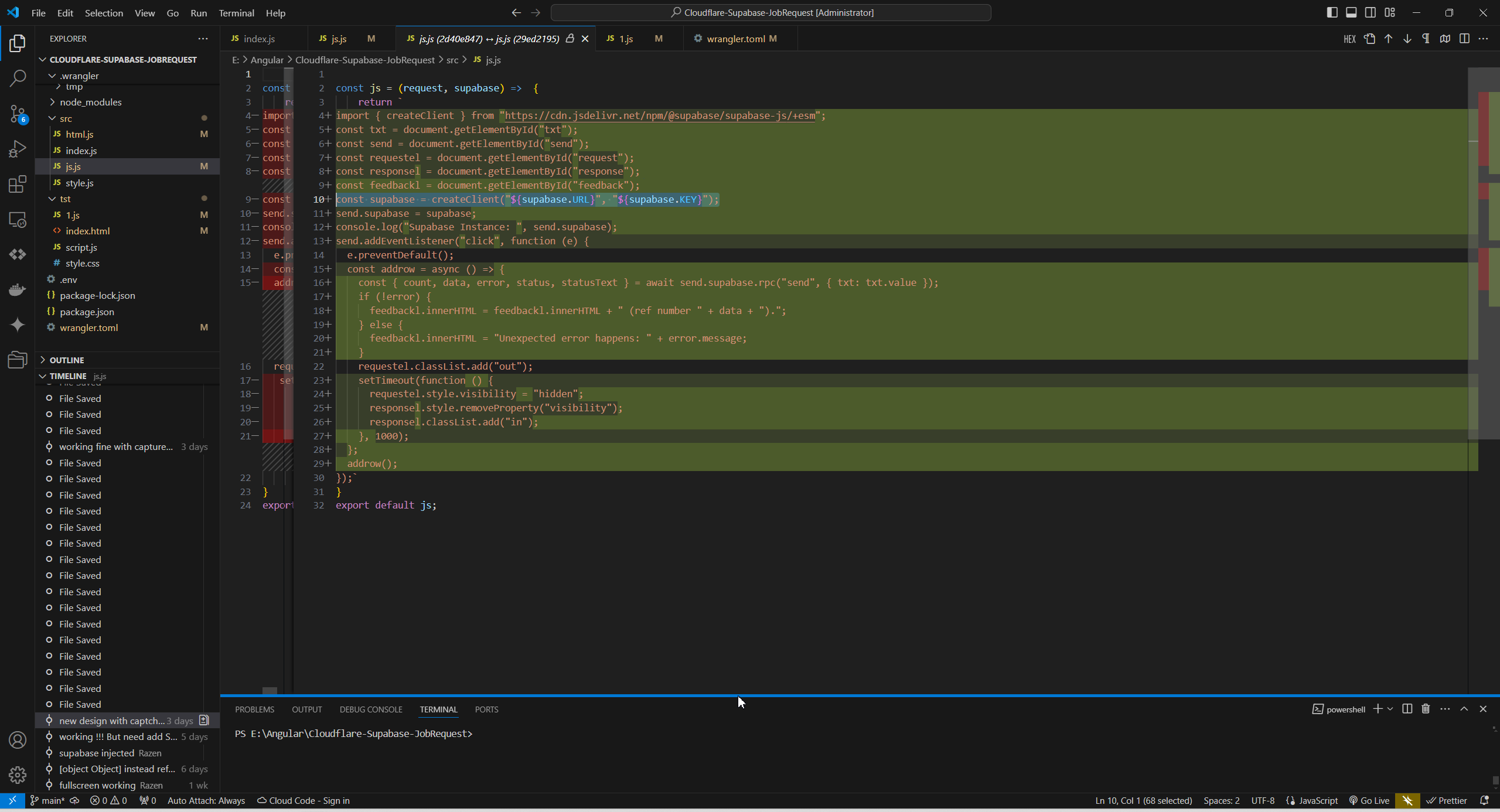This screenshot has width=1500, height=812.
Task: Toggle primary side bar layout button
Action: point(1332,12)
